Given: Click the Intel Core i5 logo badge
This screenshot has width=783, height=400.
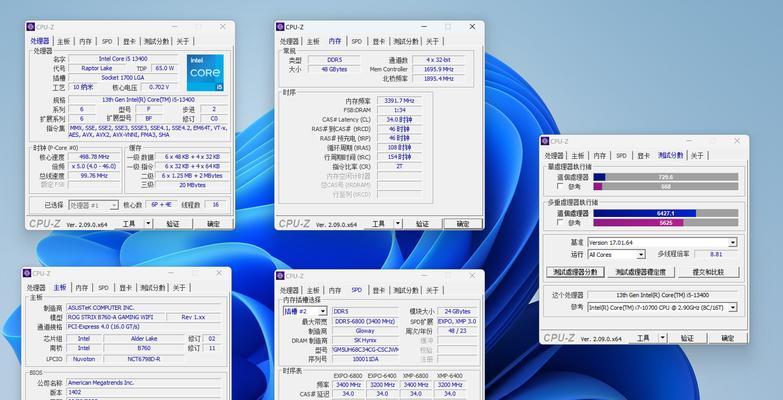Looking at the screenshot, I should (205, 73).
